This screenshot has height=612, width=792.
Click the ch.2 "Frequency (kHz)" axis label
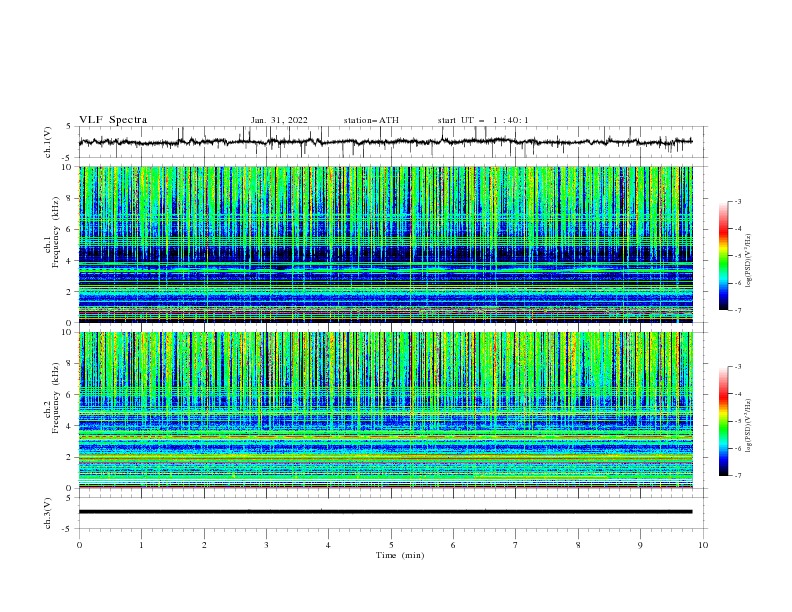pos(56,398)
